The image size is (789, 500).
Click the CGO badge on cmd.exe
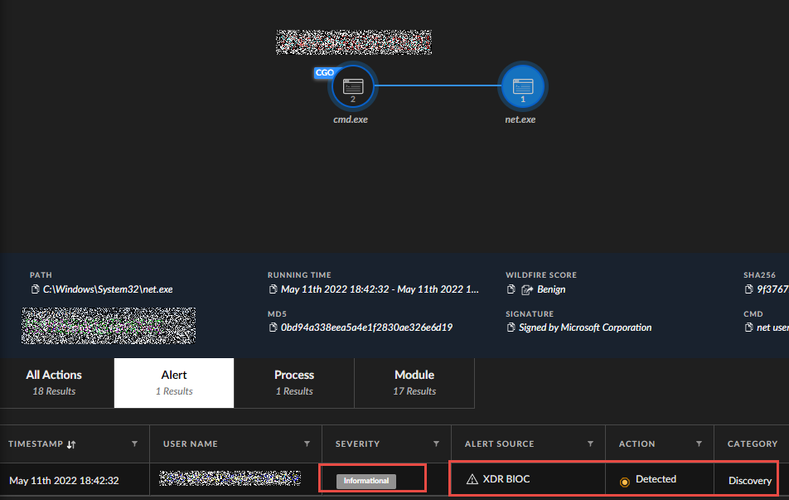[324, 73]
